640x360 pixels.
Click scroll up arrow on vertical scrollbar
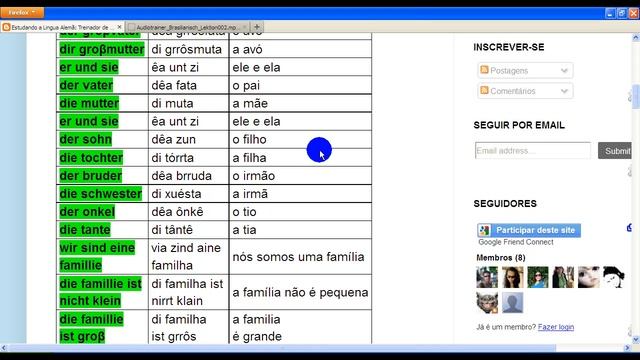pyautogui.click(x=636, y=38)
